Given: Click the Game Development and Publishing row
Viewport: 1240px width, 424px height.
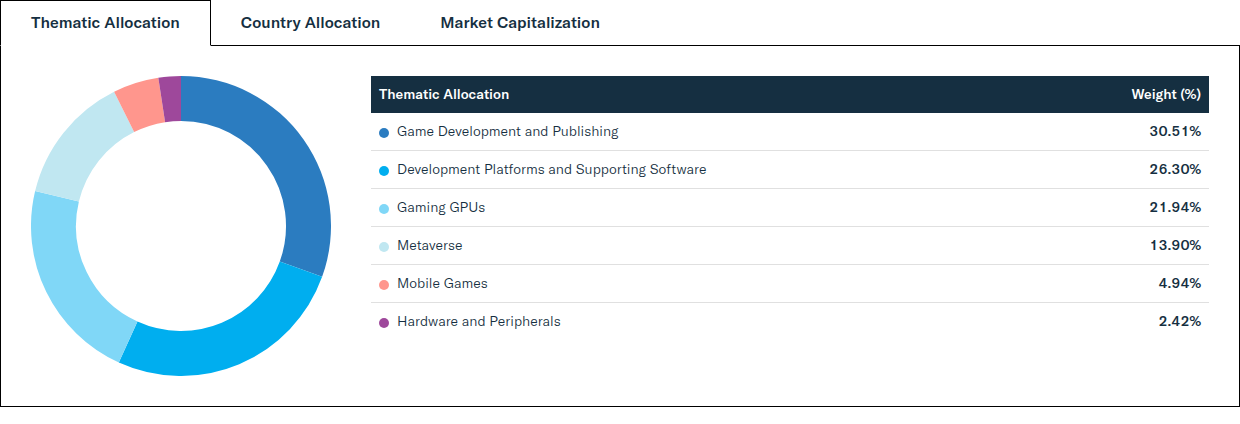Looking at the screenshot, I should pos(790,132).
